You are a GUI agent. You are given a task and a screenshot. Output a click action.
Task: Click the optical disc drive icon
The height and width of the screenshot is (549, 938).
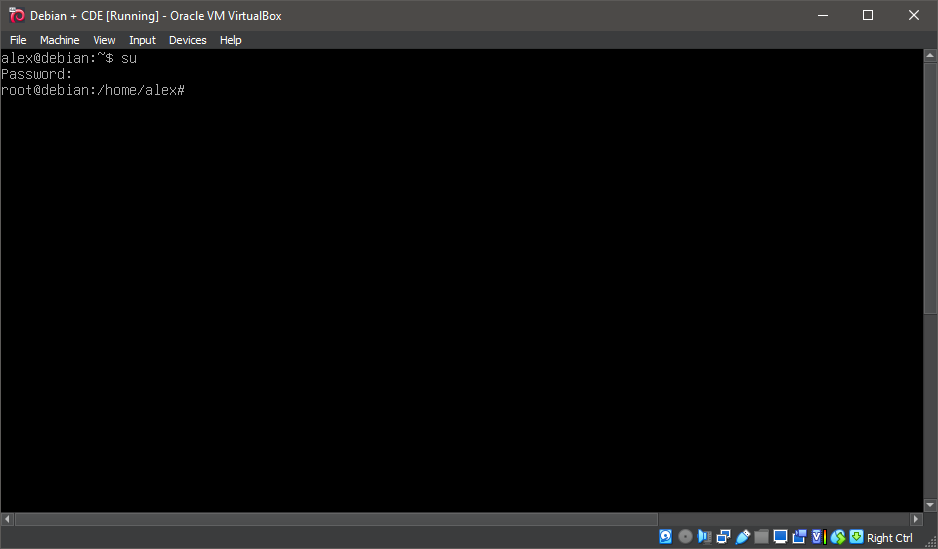pyautogui.click(x=685, y=537)
